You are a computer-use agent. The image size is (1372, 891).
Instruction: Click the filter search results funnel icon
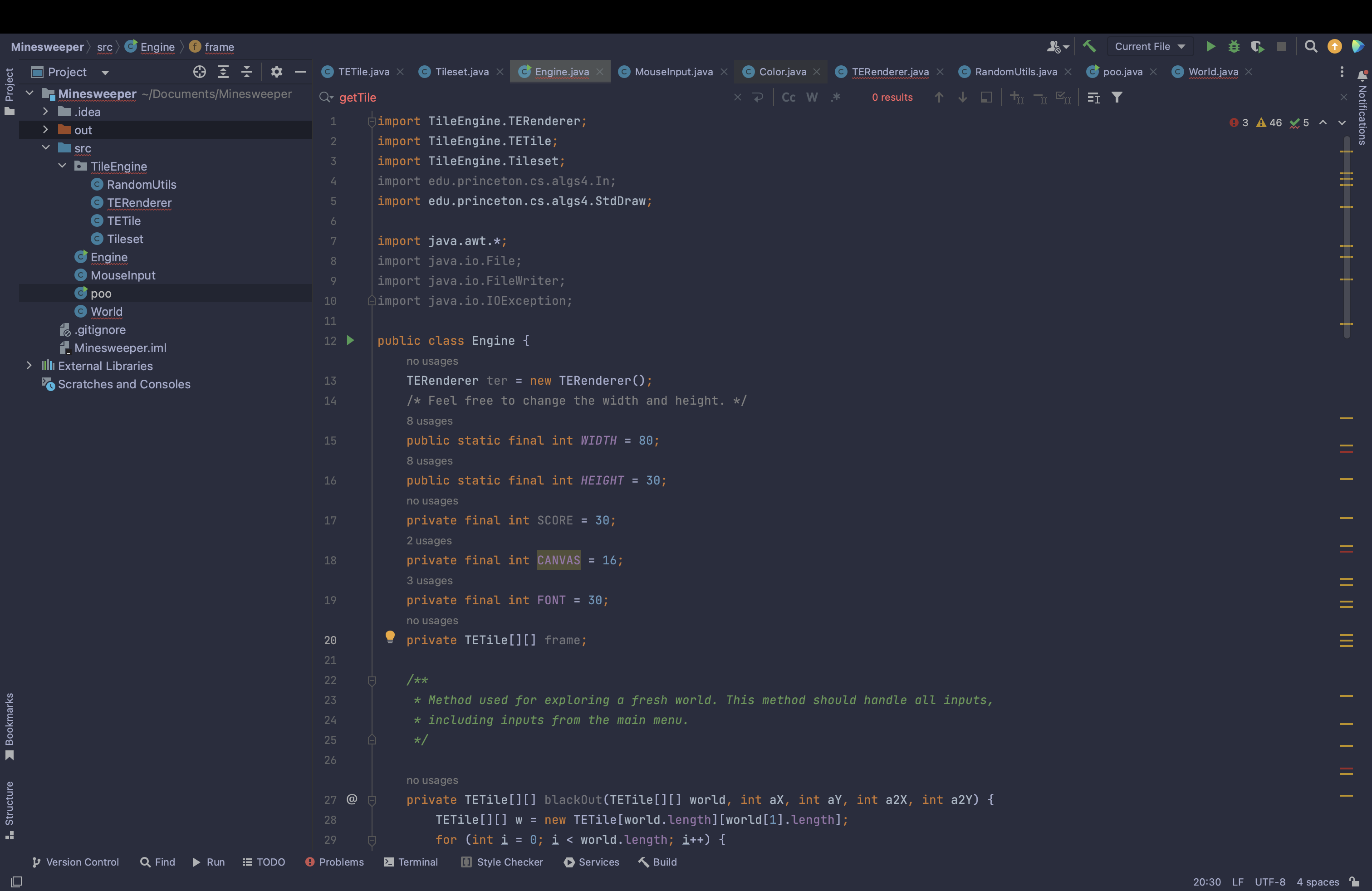click(x=1117, y=97)
